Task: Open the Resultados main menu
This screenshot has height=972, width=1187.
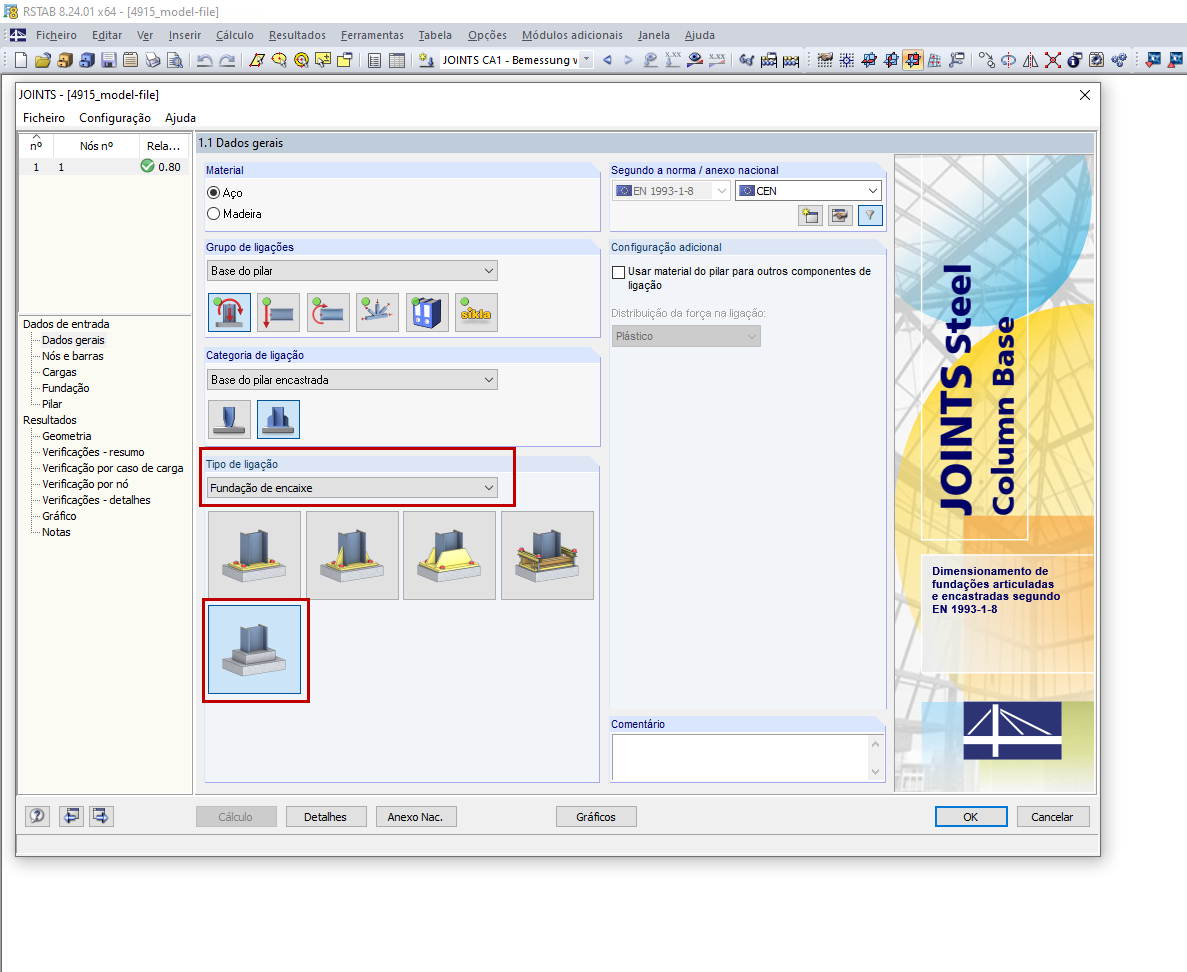Action: click(x=298, y=35)
